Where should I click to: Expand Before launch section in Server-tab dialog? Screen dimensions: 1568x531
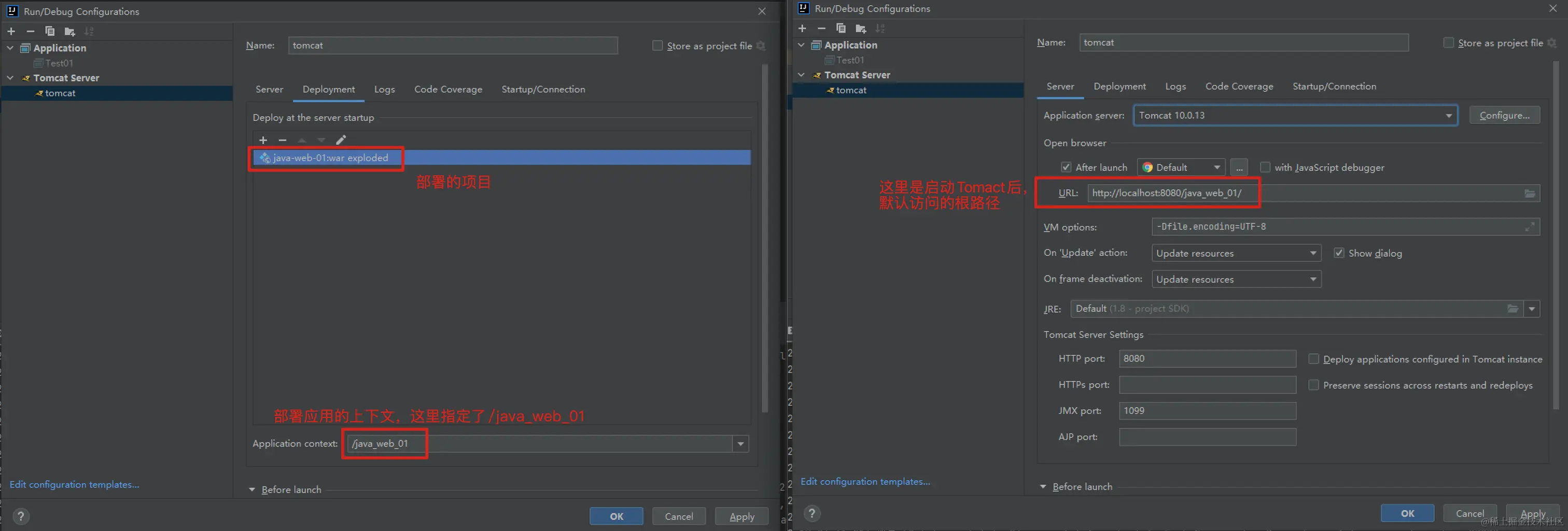(1043, 486)
